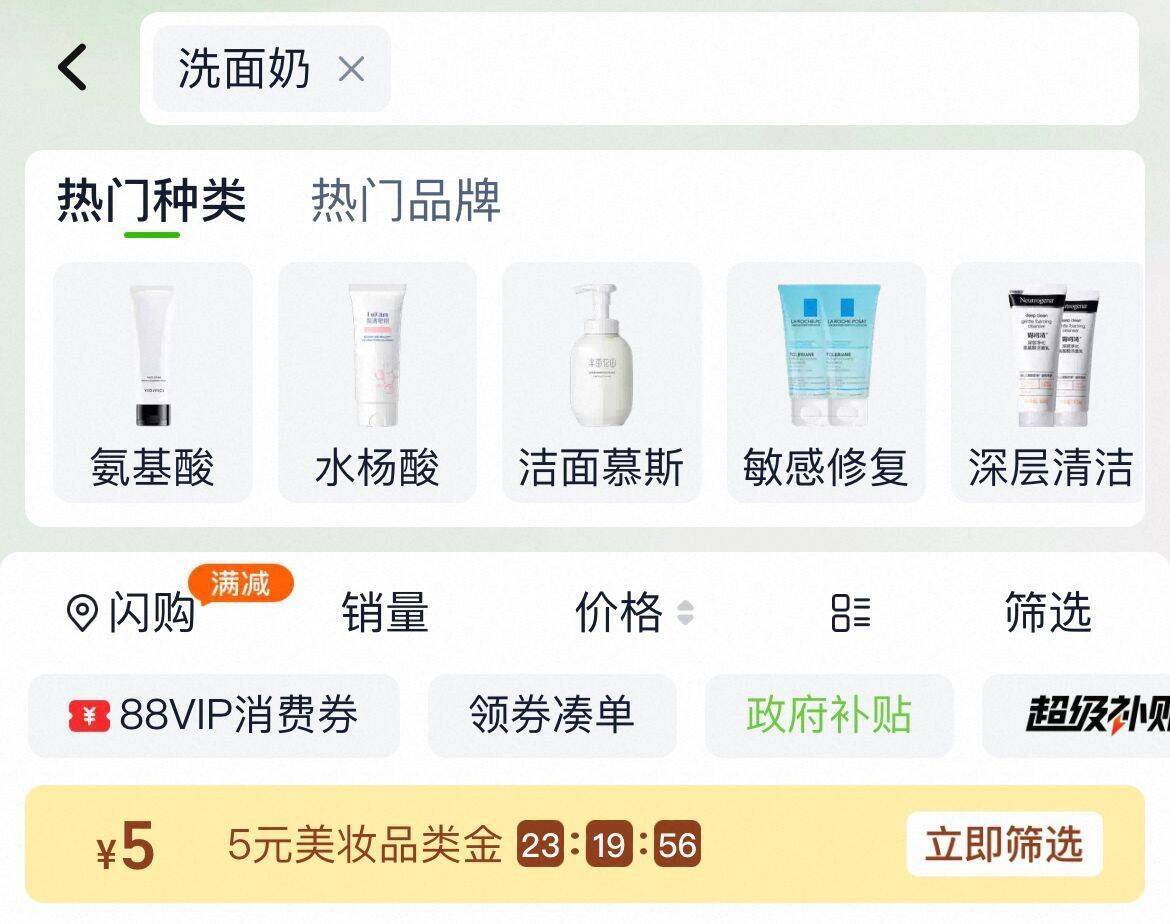Select the 深层清洁 Neutrogena category
This screenshot has width=1170, height=924.
pos(1048,382)
